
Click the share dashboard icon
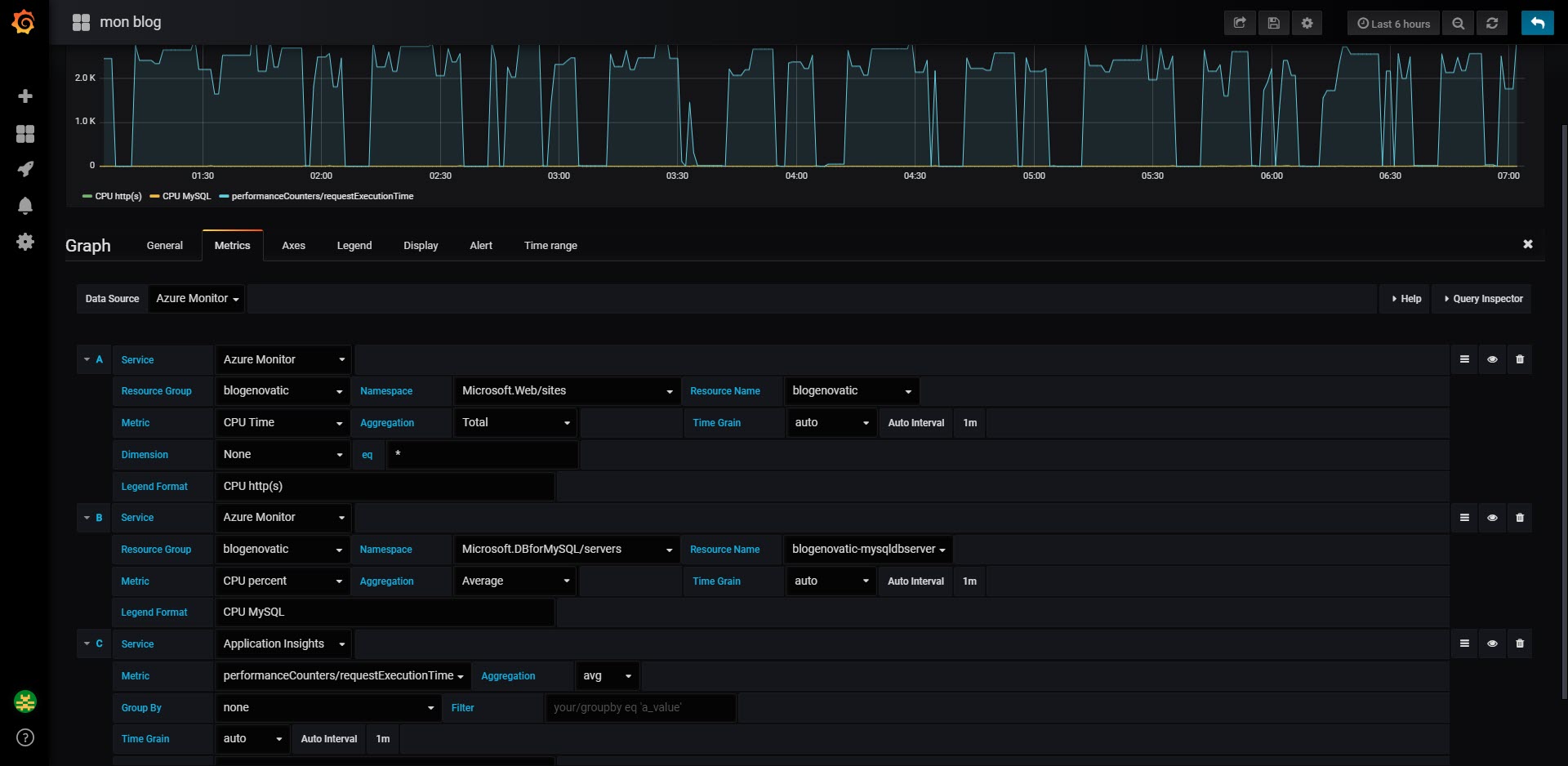point(1240,23)
